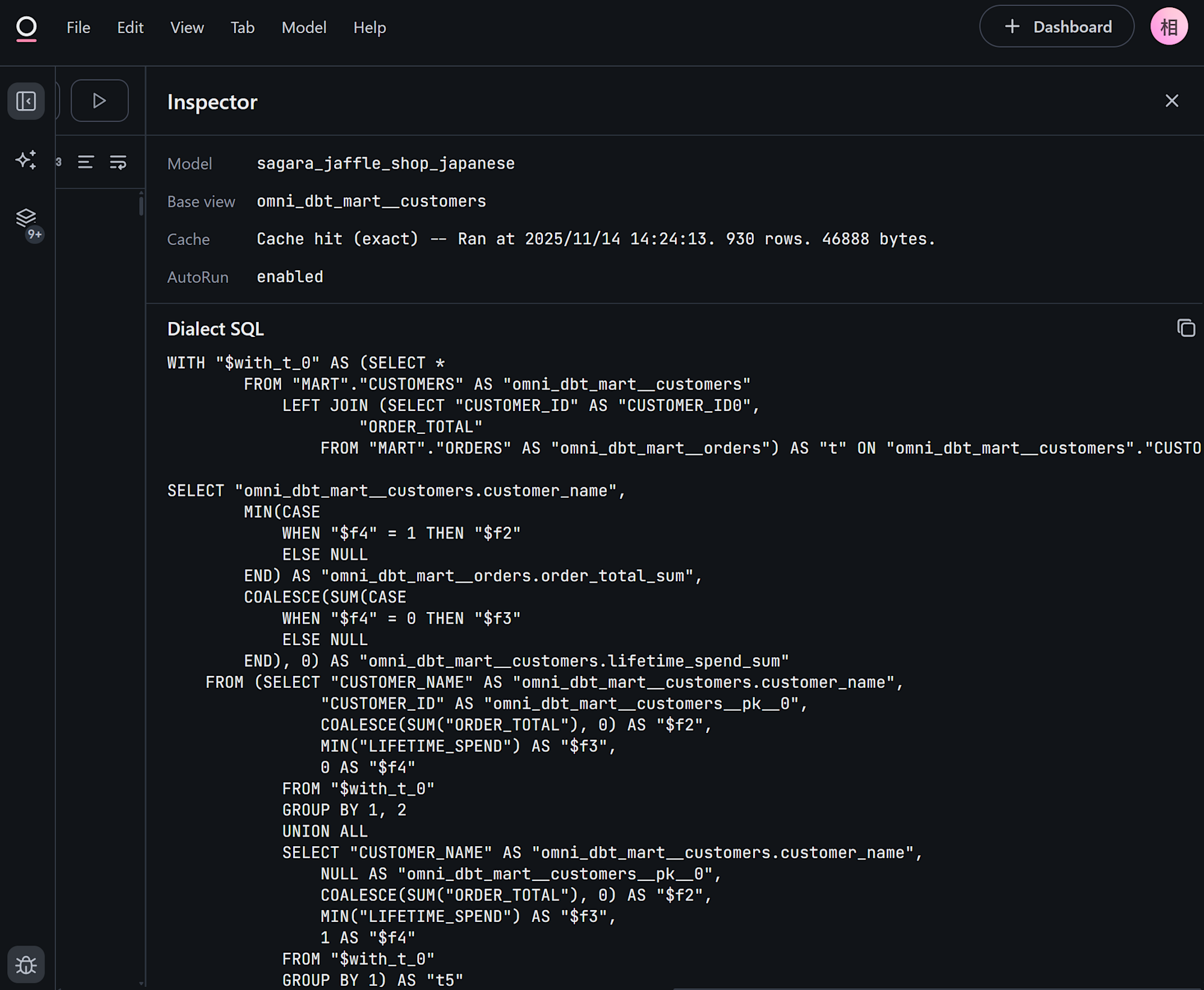
Task: Open the Model menu
Action: (x=304, y=28)
